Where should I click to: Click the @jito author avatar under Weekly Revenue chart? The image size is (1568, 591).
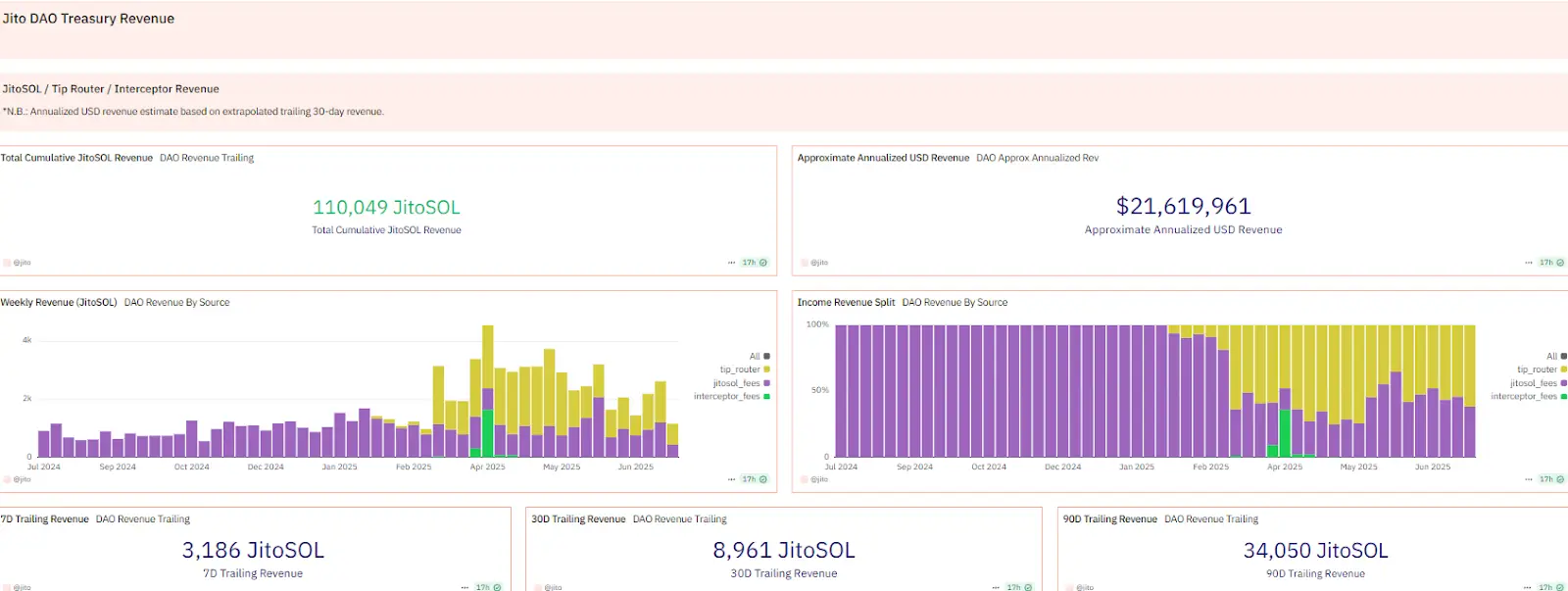coord(7,479)
